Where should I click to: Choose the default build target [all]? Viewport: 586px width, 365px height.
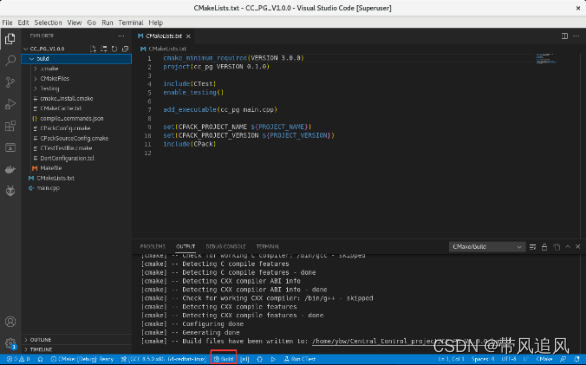[x=244, y=359]
